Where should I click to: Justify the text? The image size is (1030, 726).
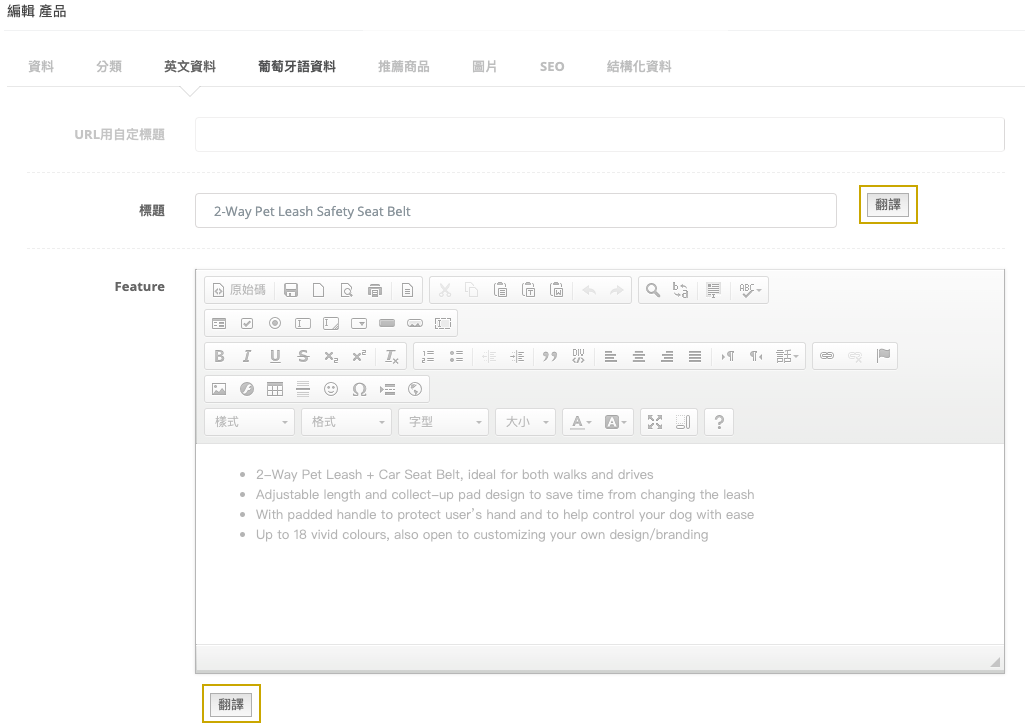point(695,356)
